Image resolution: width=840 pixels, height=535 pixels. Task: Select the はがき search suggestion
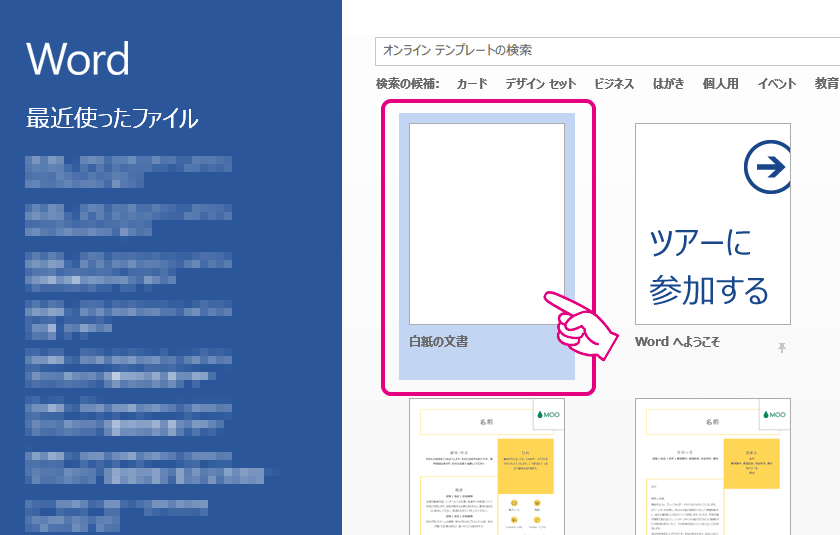tap(669, 84)
